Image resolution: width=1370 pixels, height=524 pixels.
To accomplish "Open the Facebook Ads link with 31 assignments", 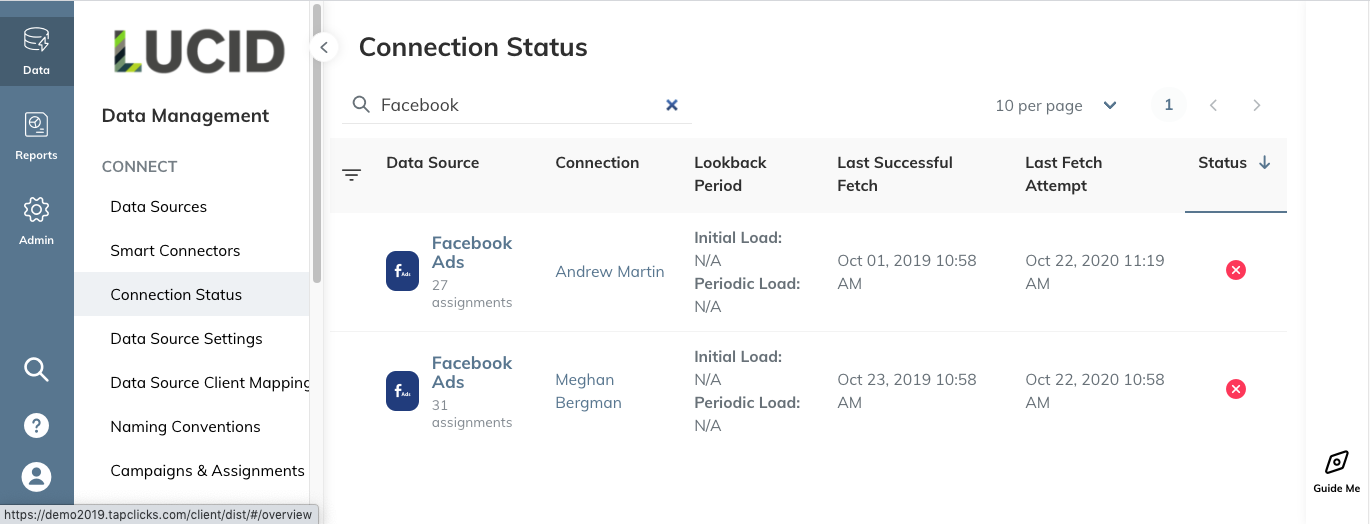I will click(472, 372).
